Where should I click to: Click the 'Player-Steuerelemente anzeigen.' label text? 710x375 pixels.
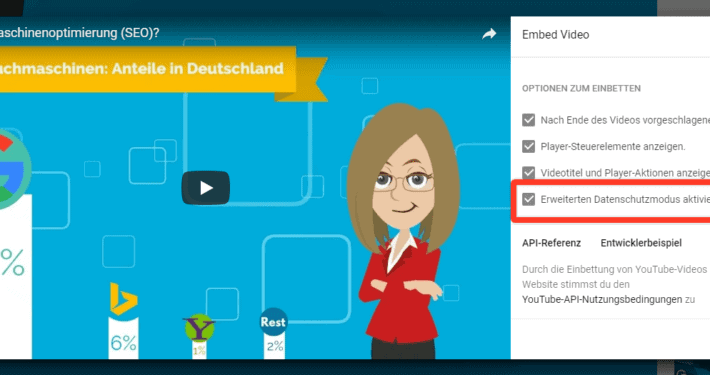click(x=613, y=147)
